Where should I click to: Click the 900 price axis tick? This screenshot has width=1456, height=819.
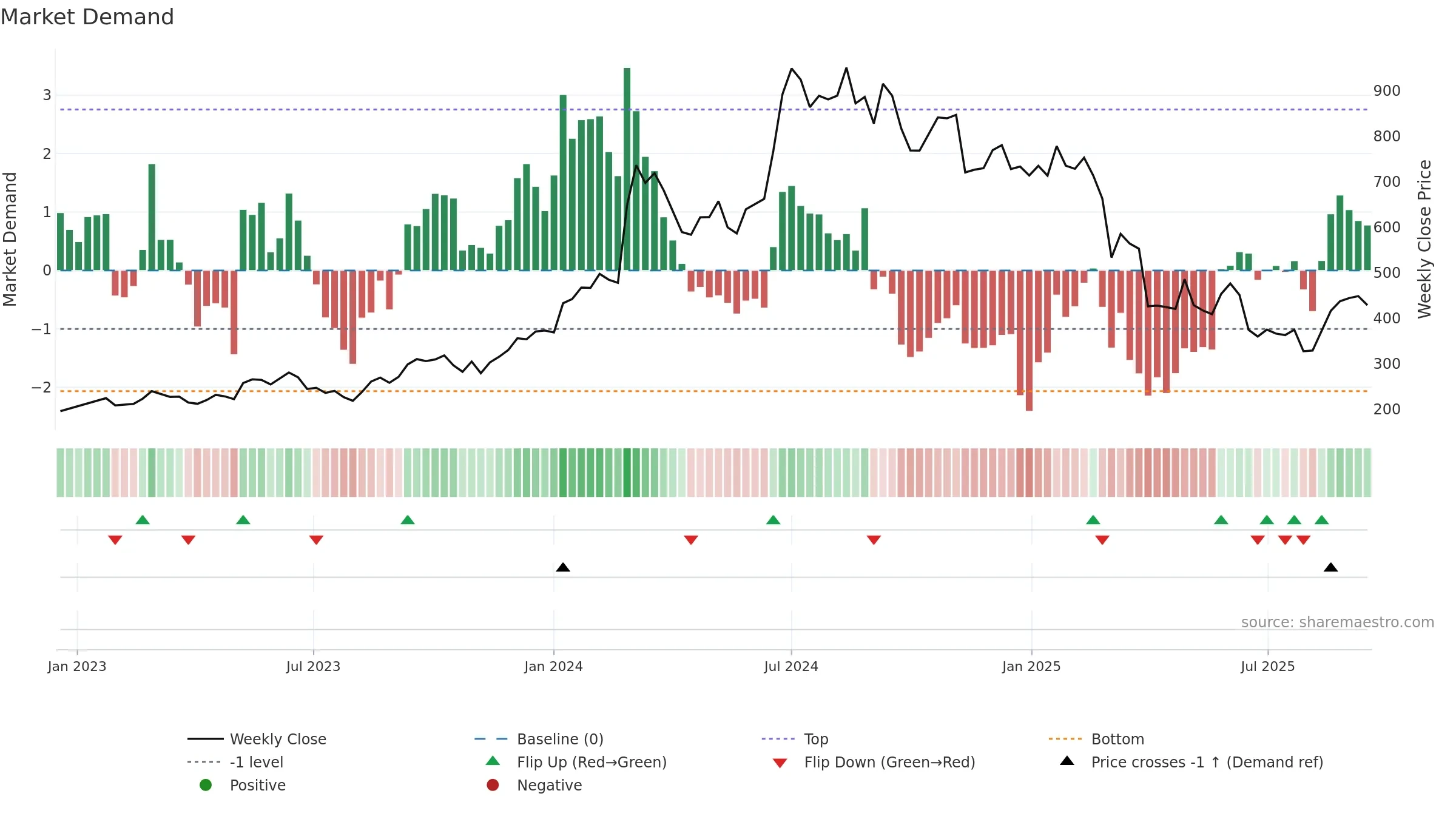(1387, 91)
